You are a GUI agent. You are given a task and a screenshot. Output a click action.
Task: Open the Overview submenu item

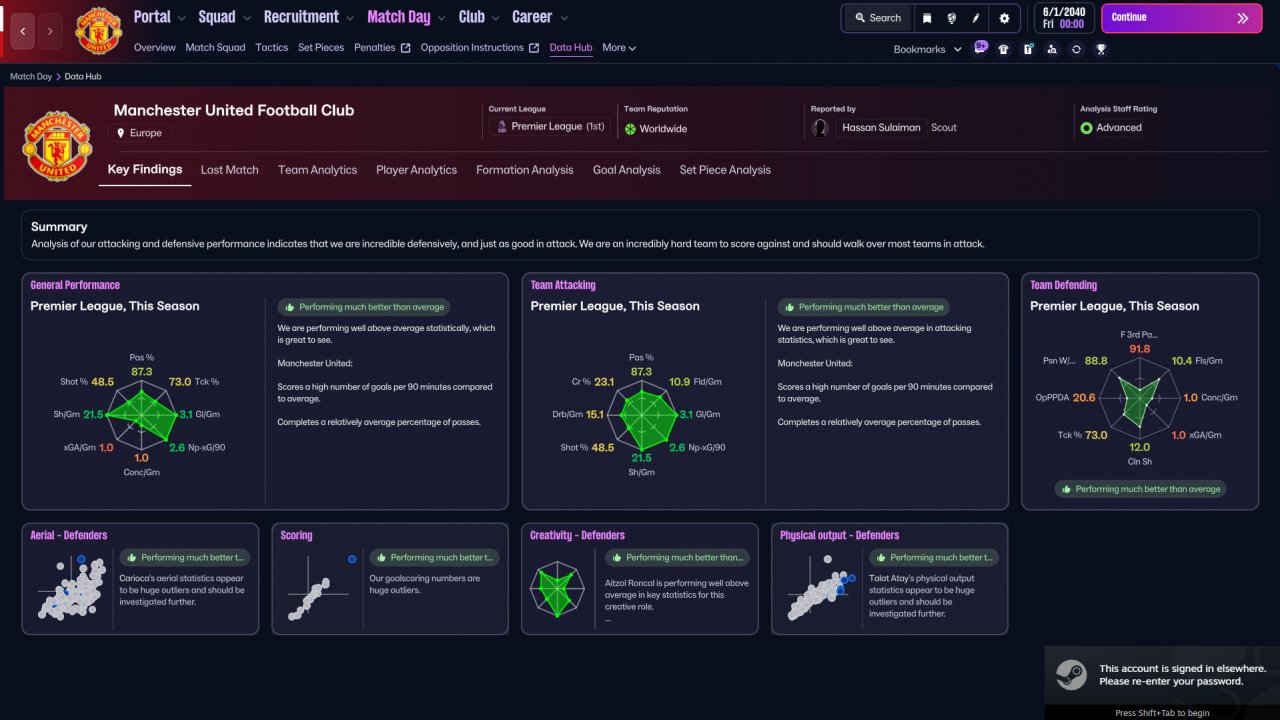pos(154,48)
